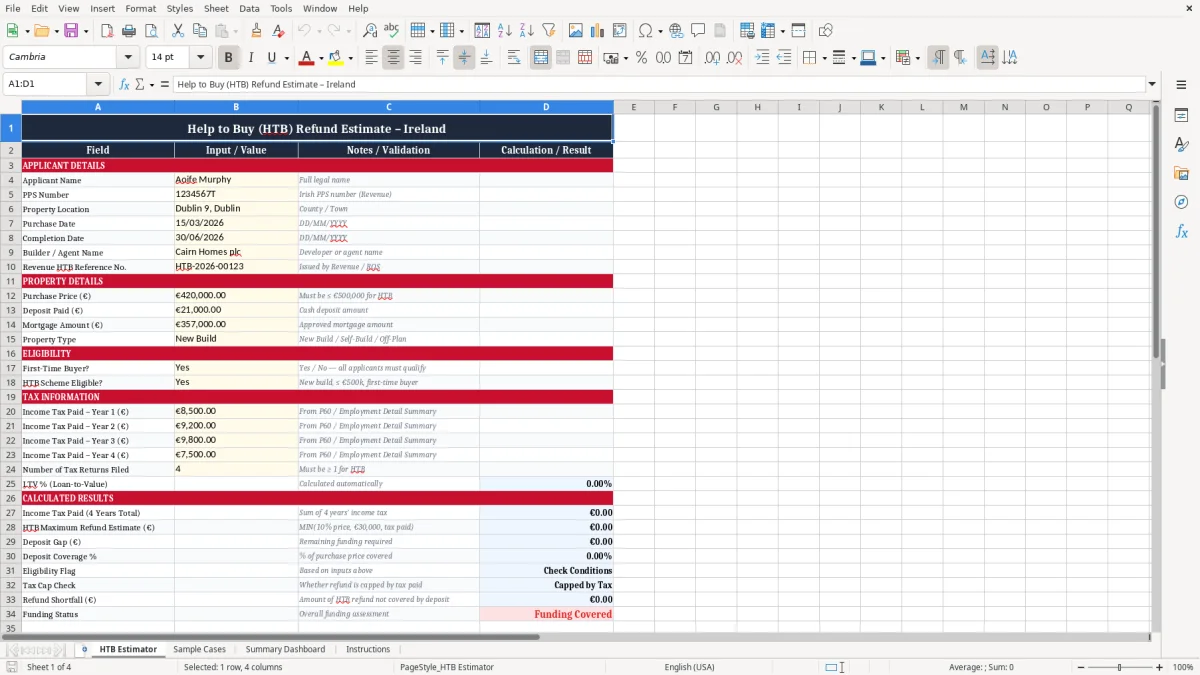Click the formula input line
This screenshot has width=1200, height=675.
pos(658,84)
